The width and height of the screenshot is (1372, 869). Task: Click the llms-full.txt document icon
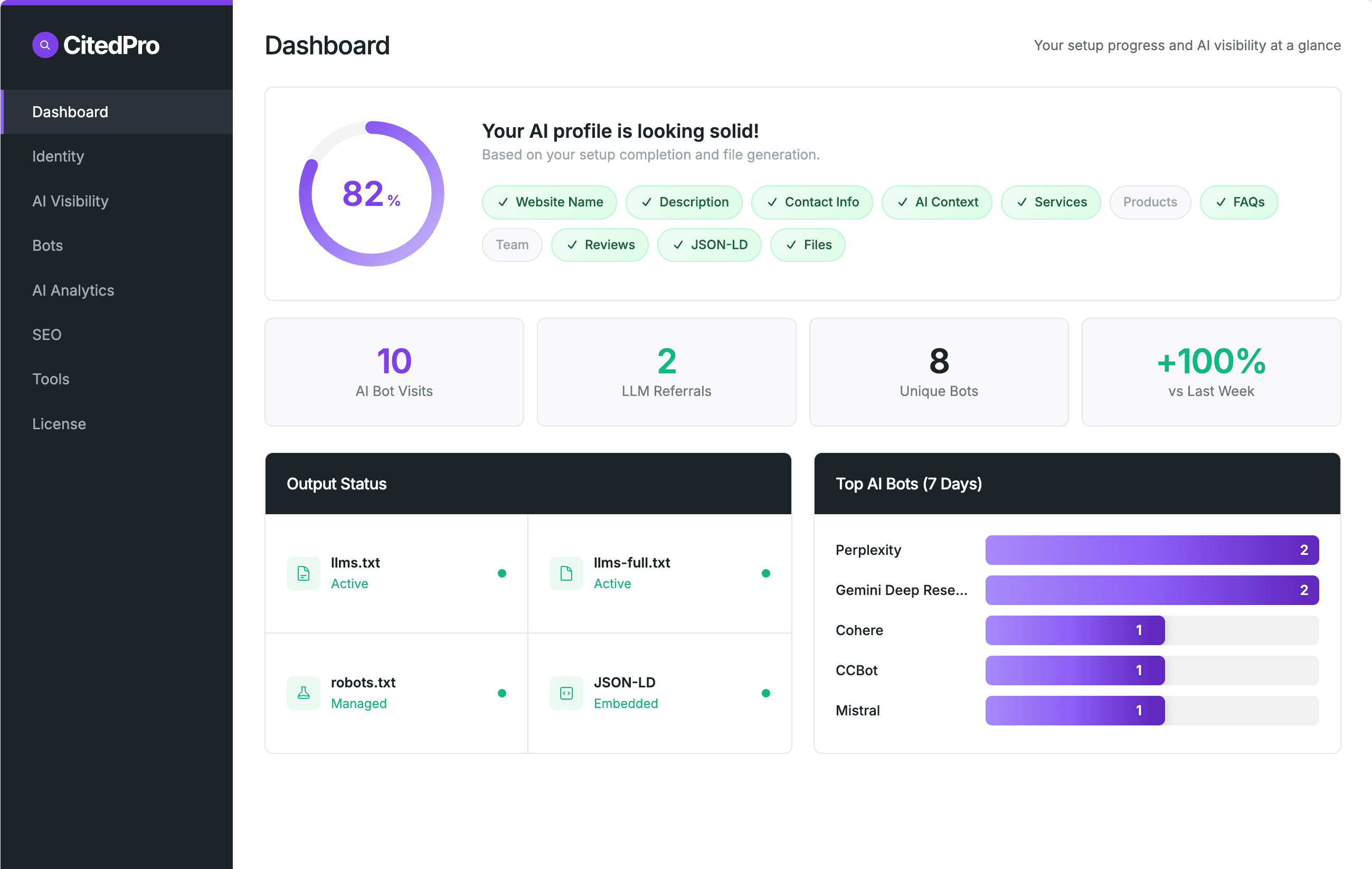pyautogui.click(x=566, y=573)
